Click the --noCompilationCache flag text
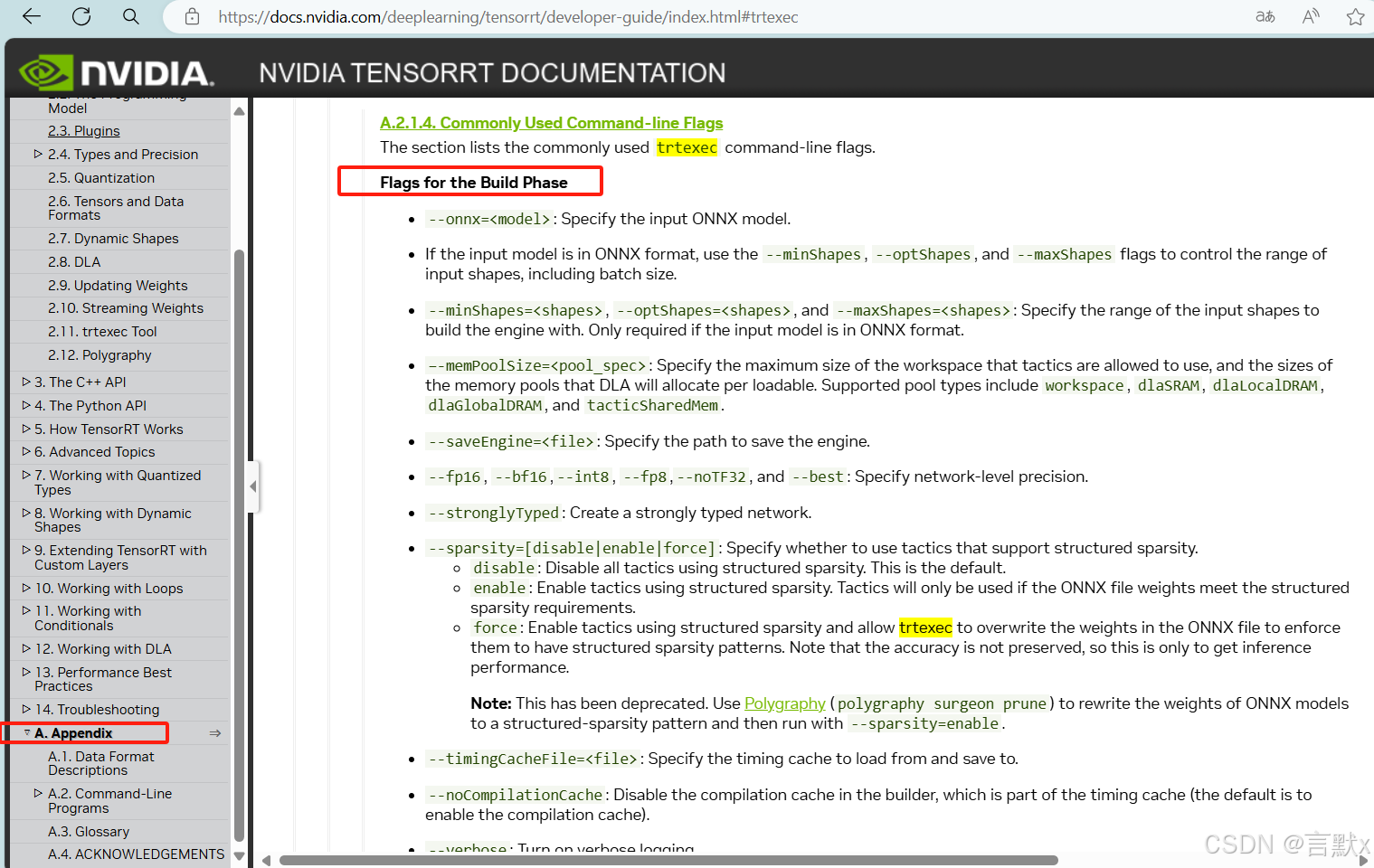This screenshot has width=1374, height=868. pos(516,795)
